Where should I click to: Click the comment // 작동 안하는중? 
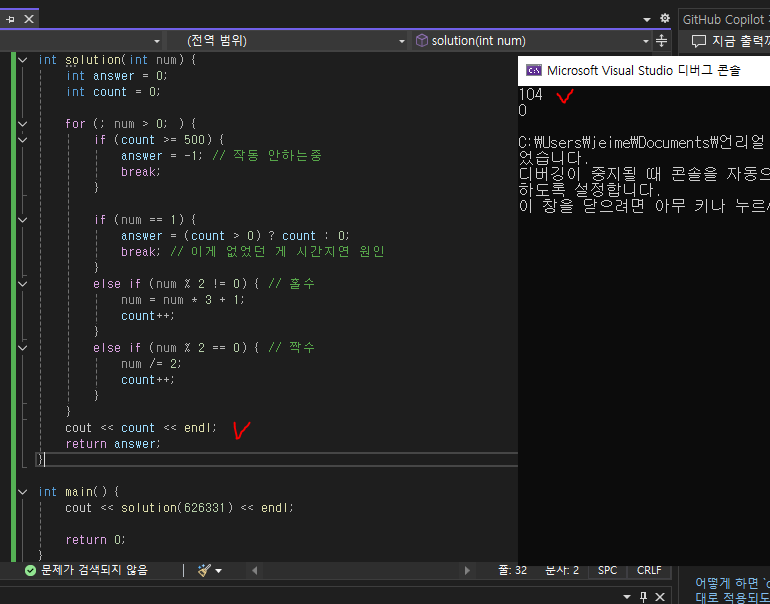pos(267,156)
